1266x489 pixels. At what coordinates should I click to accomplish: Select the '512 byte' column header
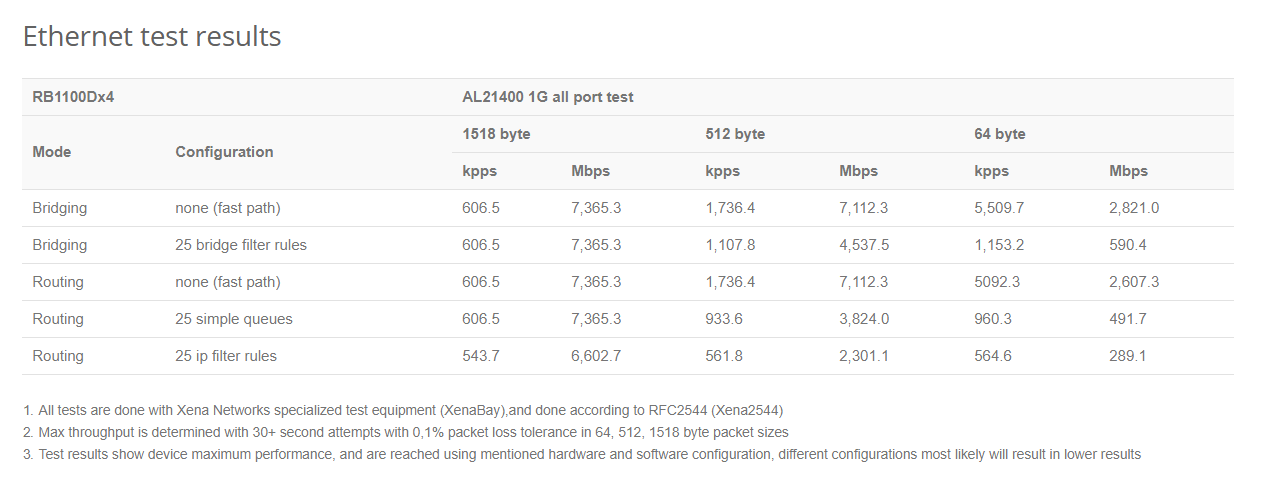pos(735,134)
